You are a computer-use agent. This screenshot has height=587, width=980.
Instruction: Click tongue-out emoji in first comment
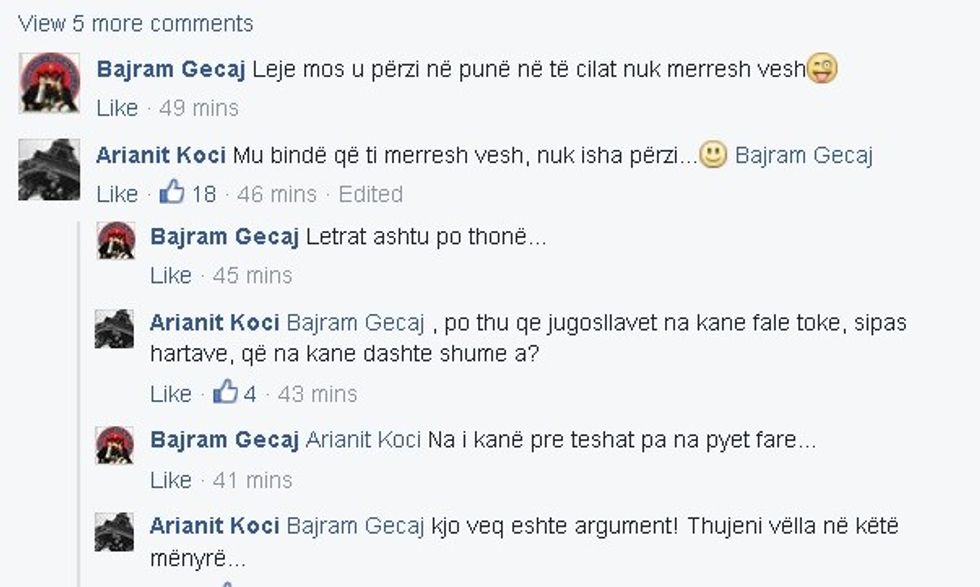(x=822, y=69)
